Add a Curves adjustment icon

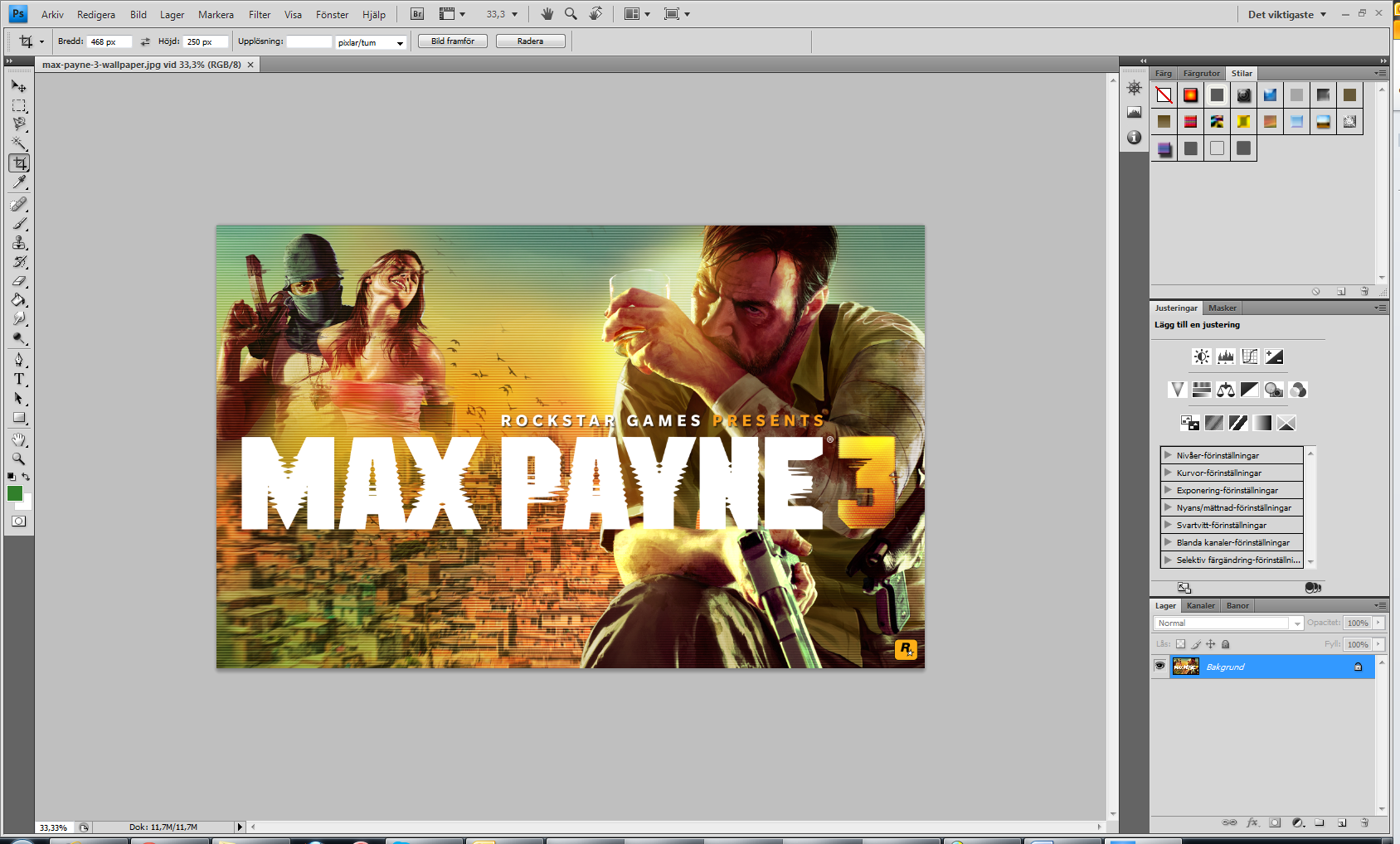pos(1250,357)
